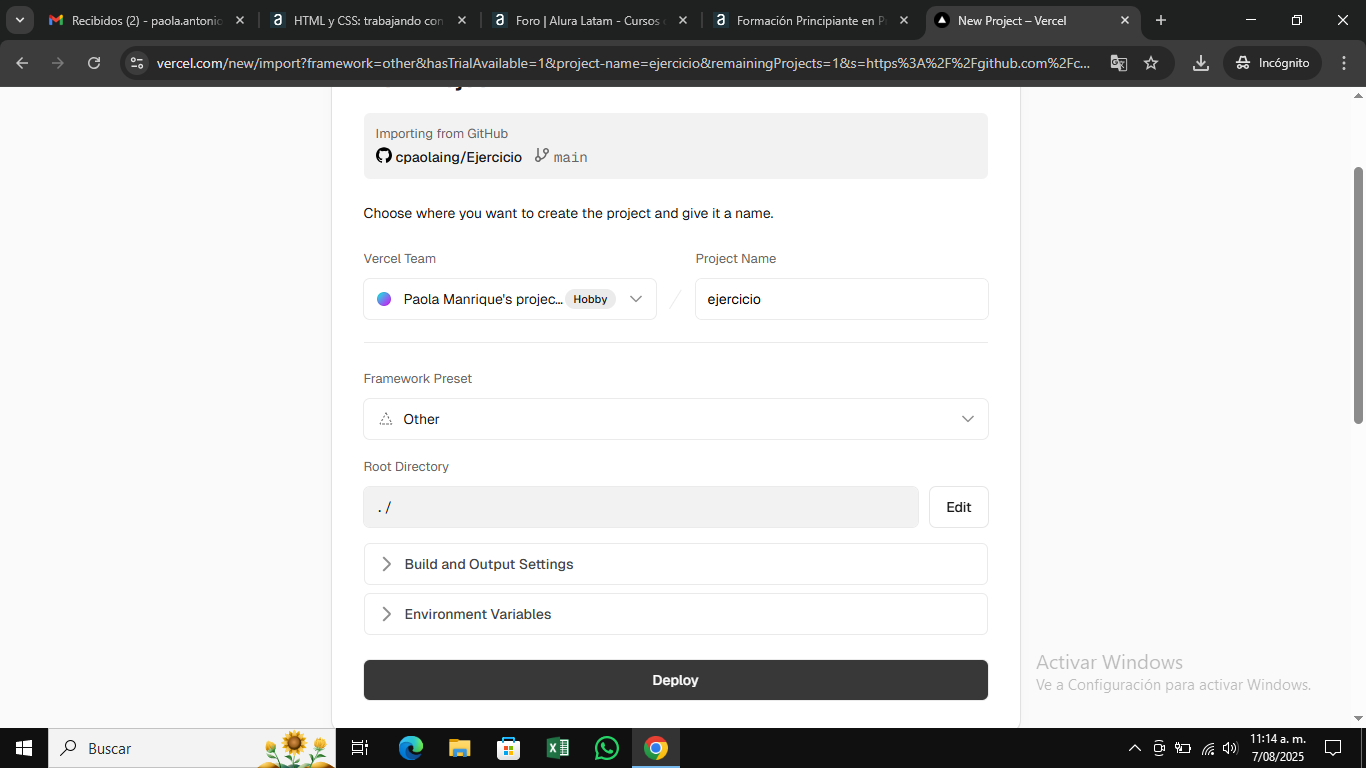The height and width of the screenshot is (768, 1366).
Task: Open site information icon in address bar
Action: pyautogui.click(x=138, y=63)
